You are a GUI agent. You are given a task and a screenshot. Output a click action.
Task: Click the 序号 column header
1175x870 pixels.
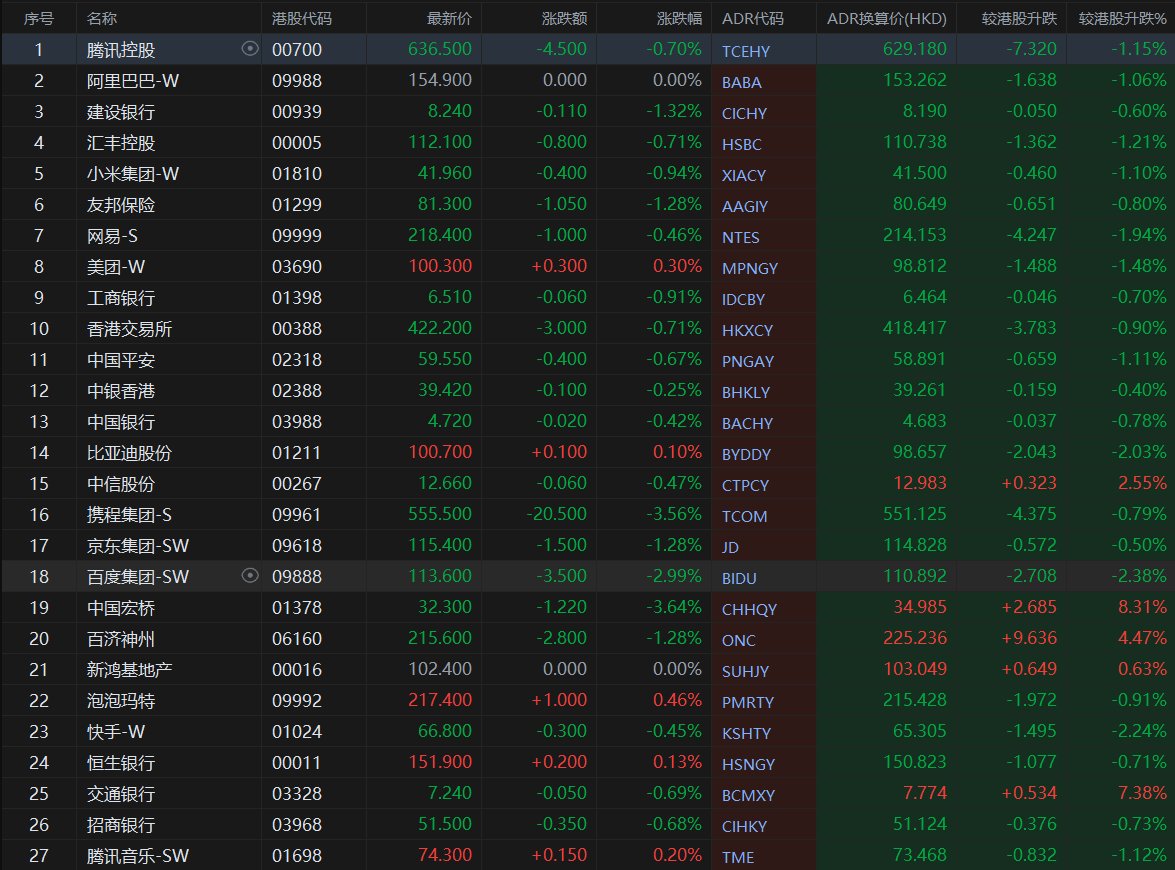click(x=38, y=19)
